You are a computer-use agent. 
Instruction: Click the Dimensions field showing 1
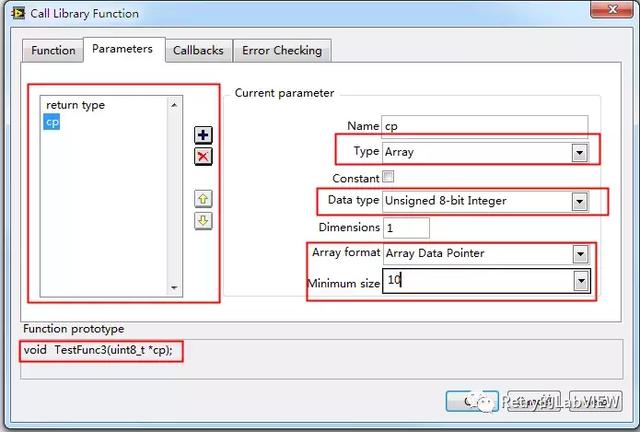[406, 227]
